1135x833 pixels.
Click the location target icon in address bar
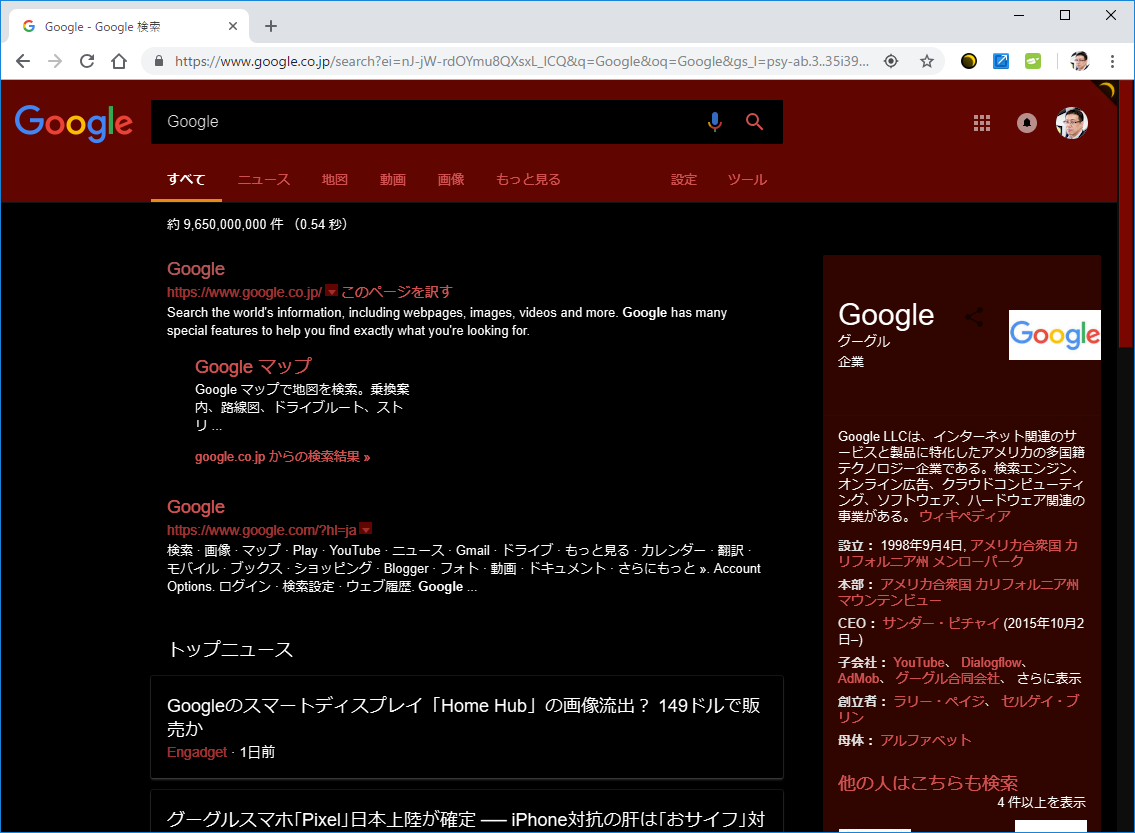[891, 62]
